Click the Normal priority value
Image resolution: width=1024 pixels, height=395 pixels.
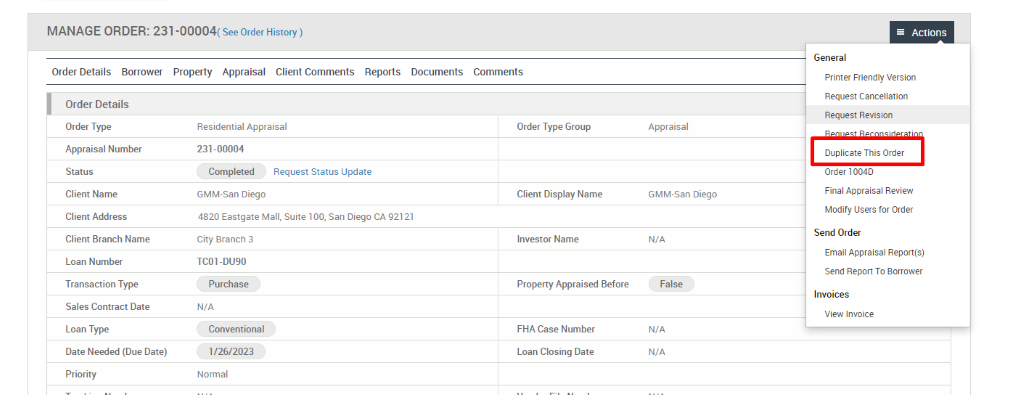coord(212,374)
